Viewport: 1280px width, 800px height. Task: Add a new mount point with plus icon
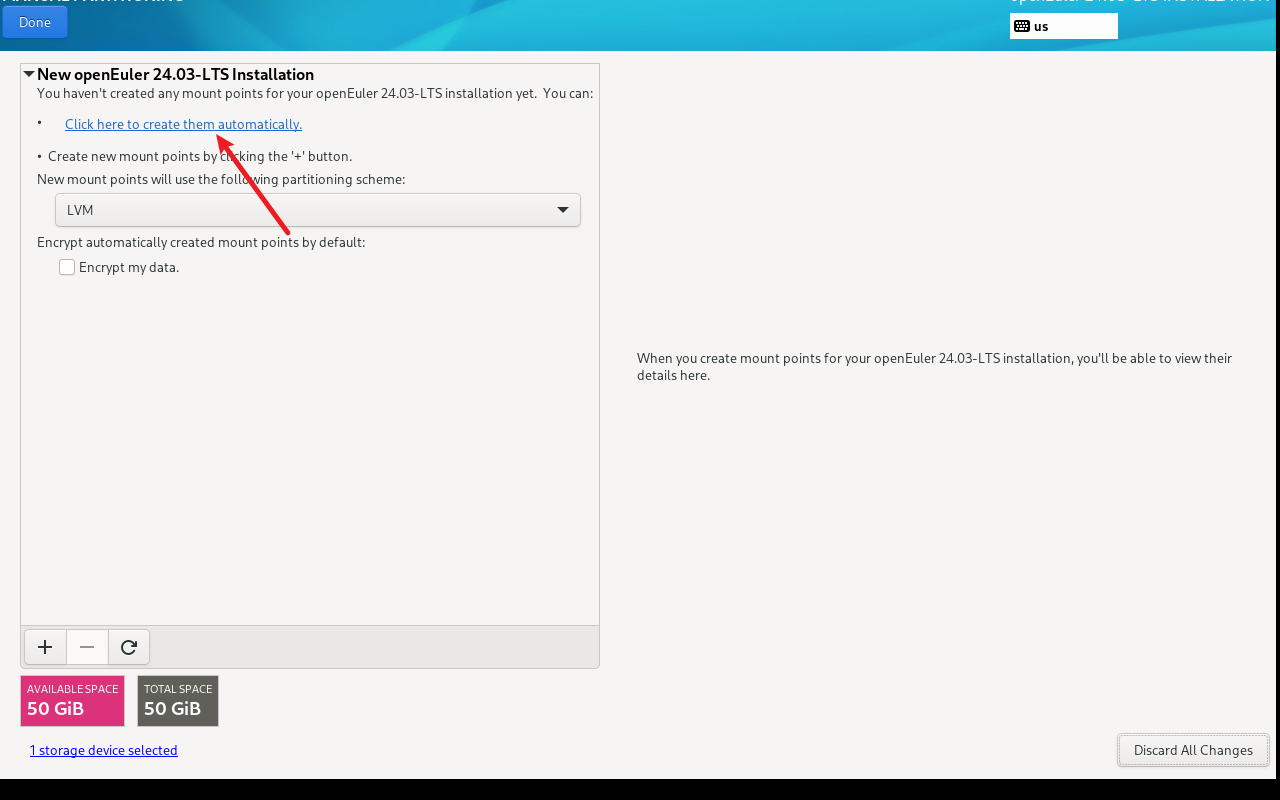click(x=45, y=647)
